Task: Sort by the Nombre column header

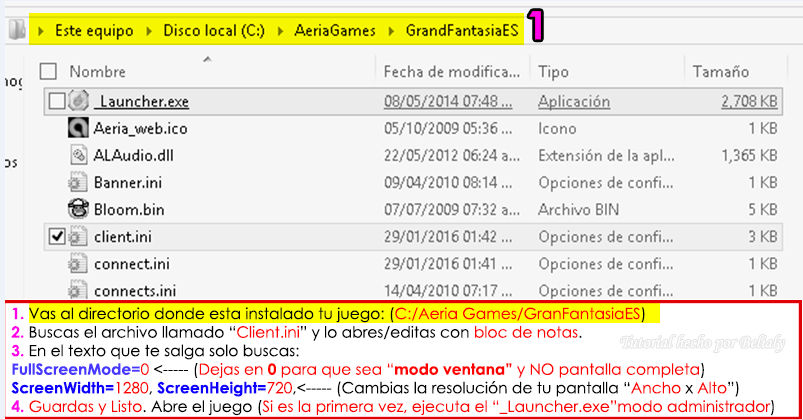Action: (97, 72)
